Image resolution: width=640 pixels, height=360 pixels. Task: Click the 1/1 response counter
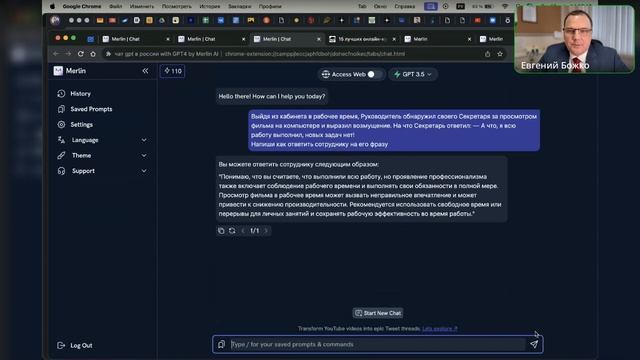[255, 231]
